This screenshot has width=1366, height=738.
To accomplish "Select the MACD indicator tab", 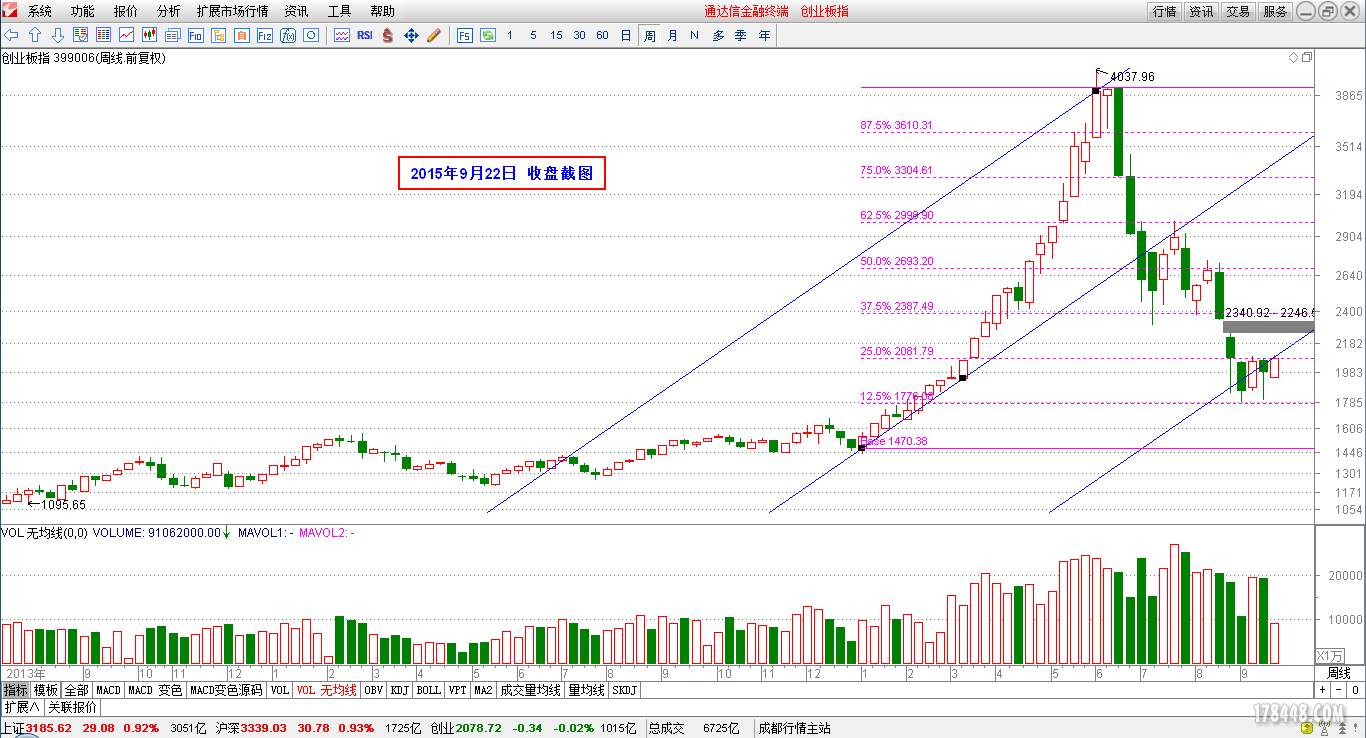I will pos(108,690).
